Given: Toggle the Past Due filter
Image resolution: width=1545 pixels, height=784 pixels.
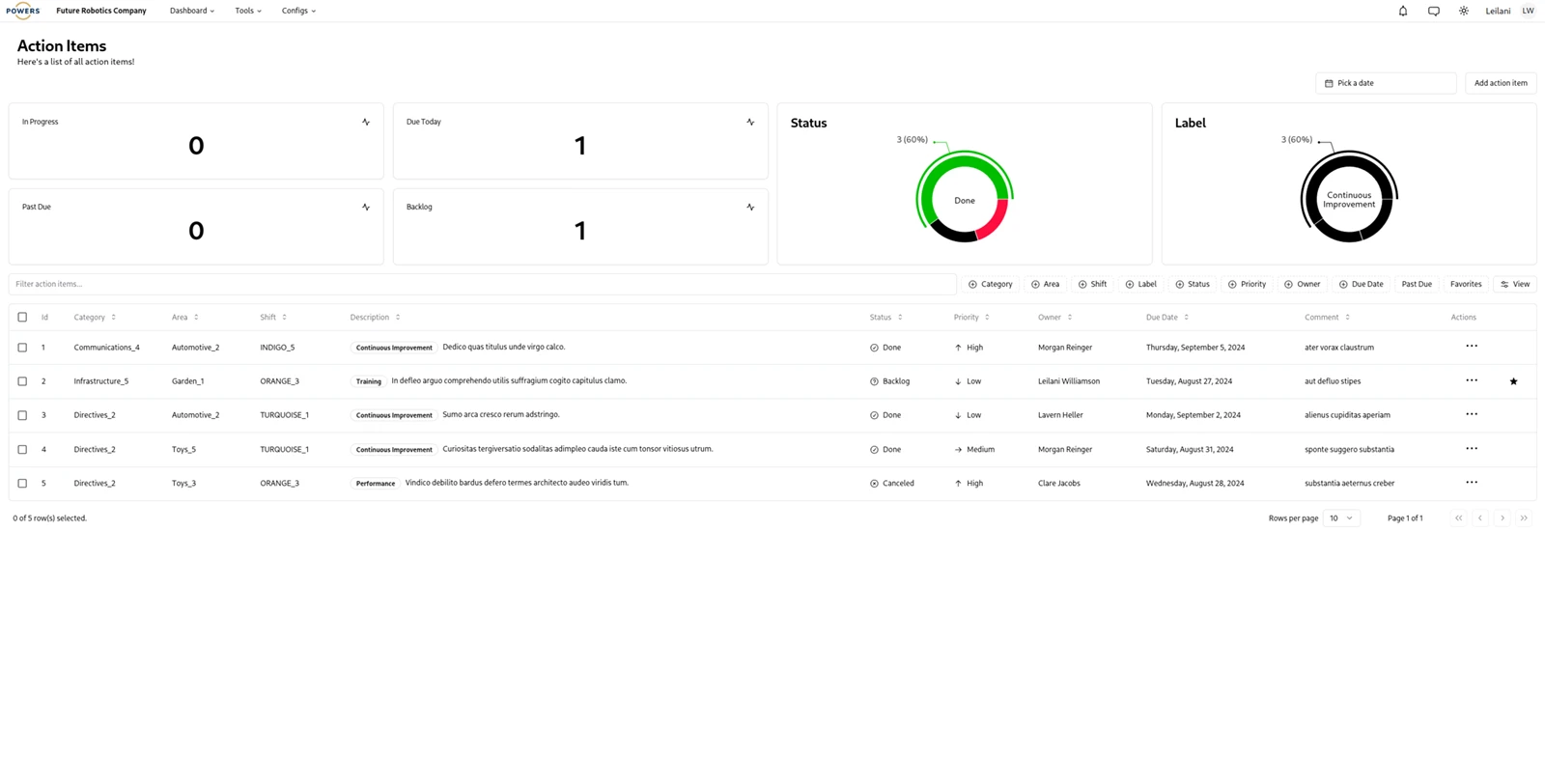Looking at the screenshot, I should point(1417,284).
